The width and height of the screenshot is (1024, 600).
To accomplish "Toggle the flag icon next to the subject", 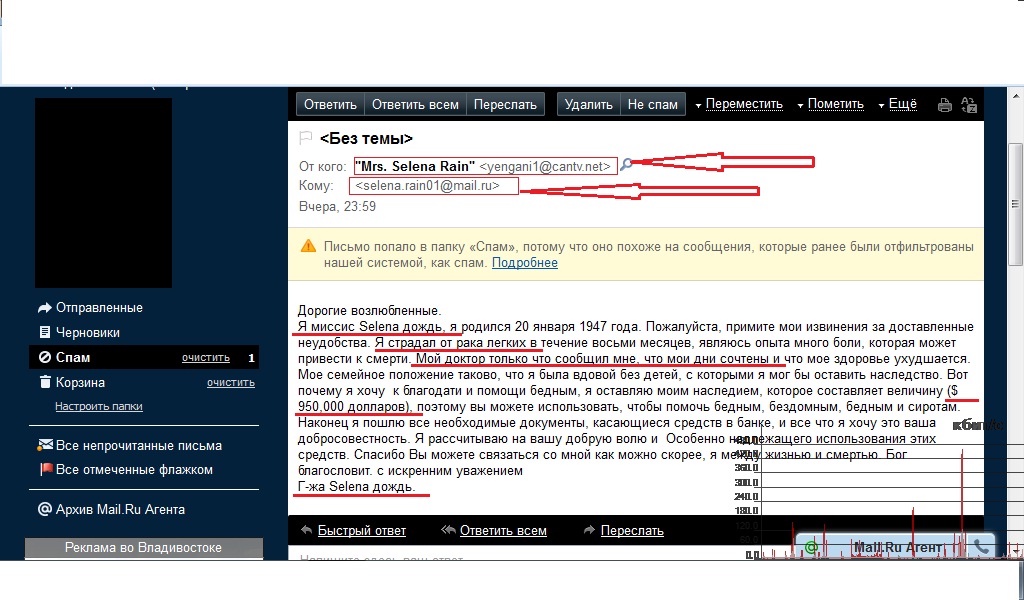I will point(305,138).
